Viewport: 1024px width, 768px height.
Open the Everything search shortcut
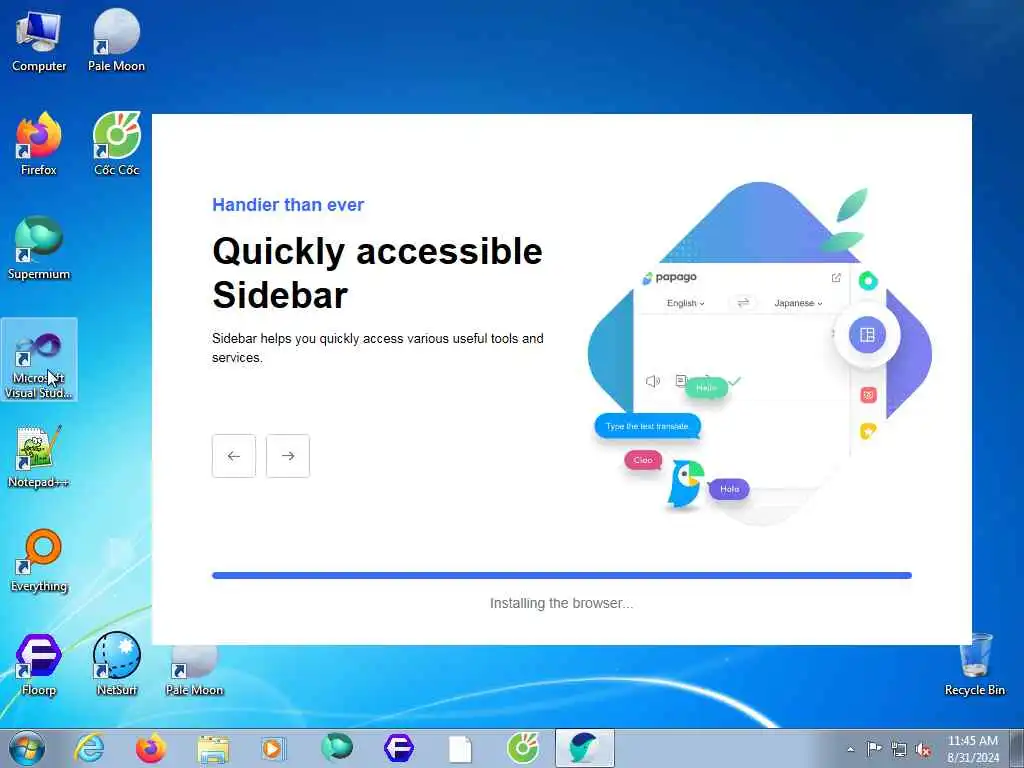pos(39,560)
